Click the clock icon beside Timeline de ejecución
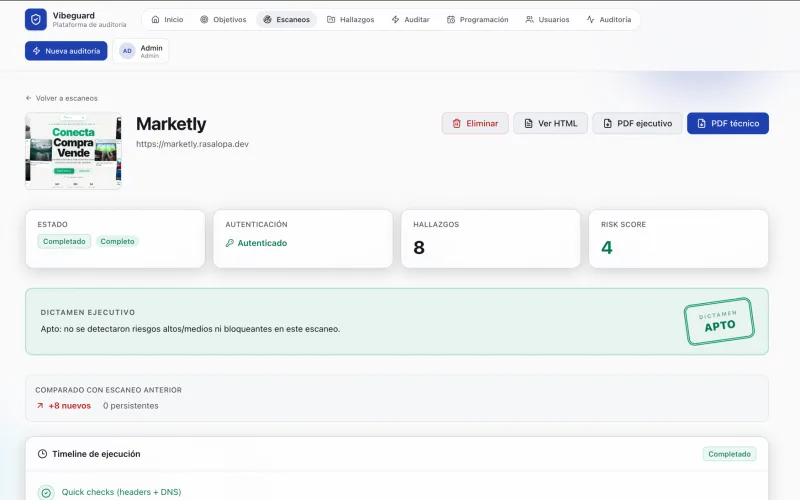The image size is (800, 500). 42,454
